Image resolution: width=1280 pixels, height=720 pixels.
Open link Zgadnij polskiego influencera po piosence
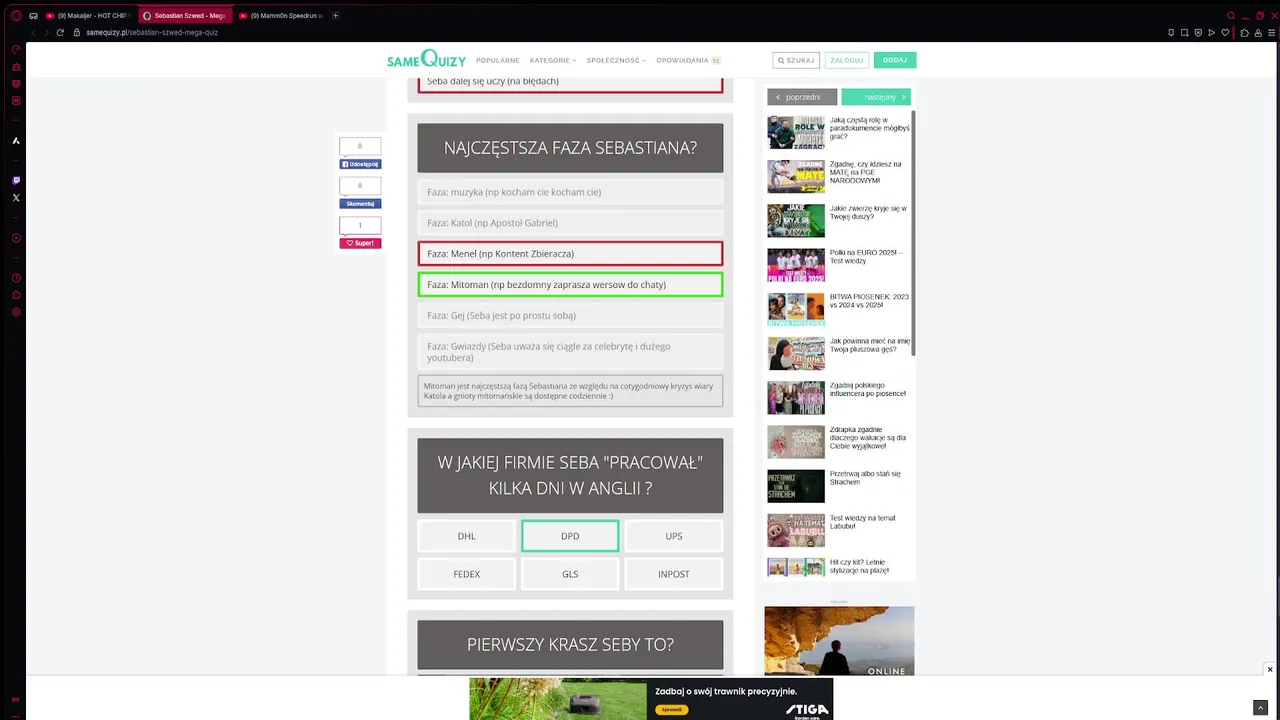click(x=868, y=389)
